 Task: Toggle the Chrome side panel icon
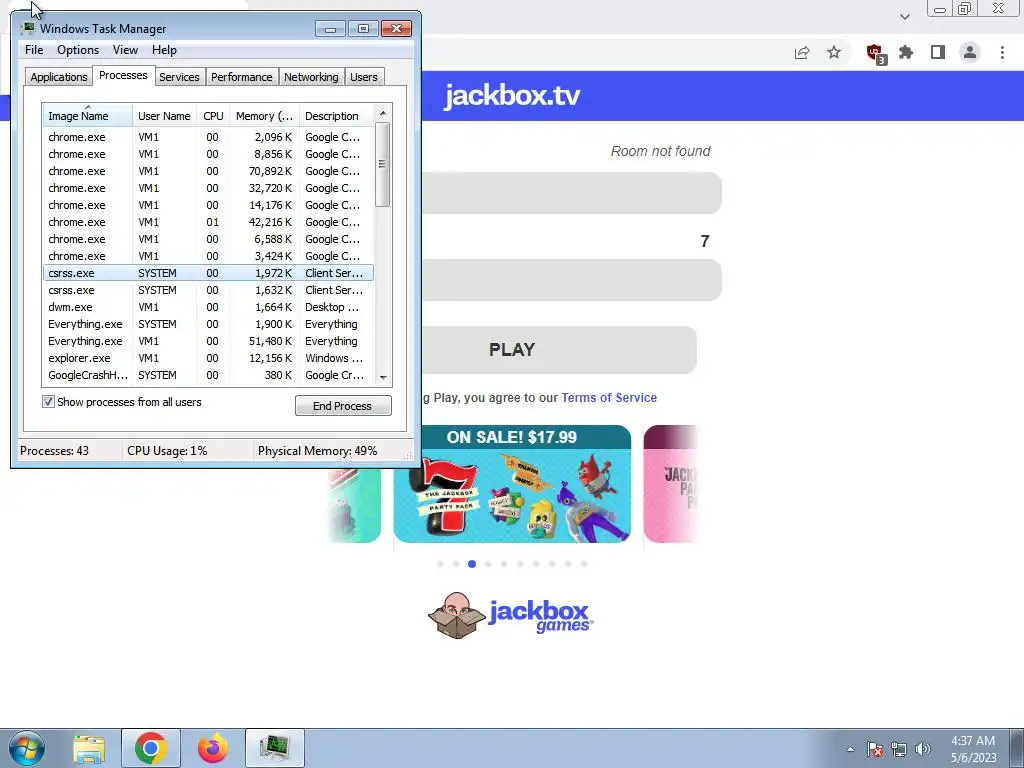coord(938,52)
